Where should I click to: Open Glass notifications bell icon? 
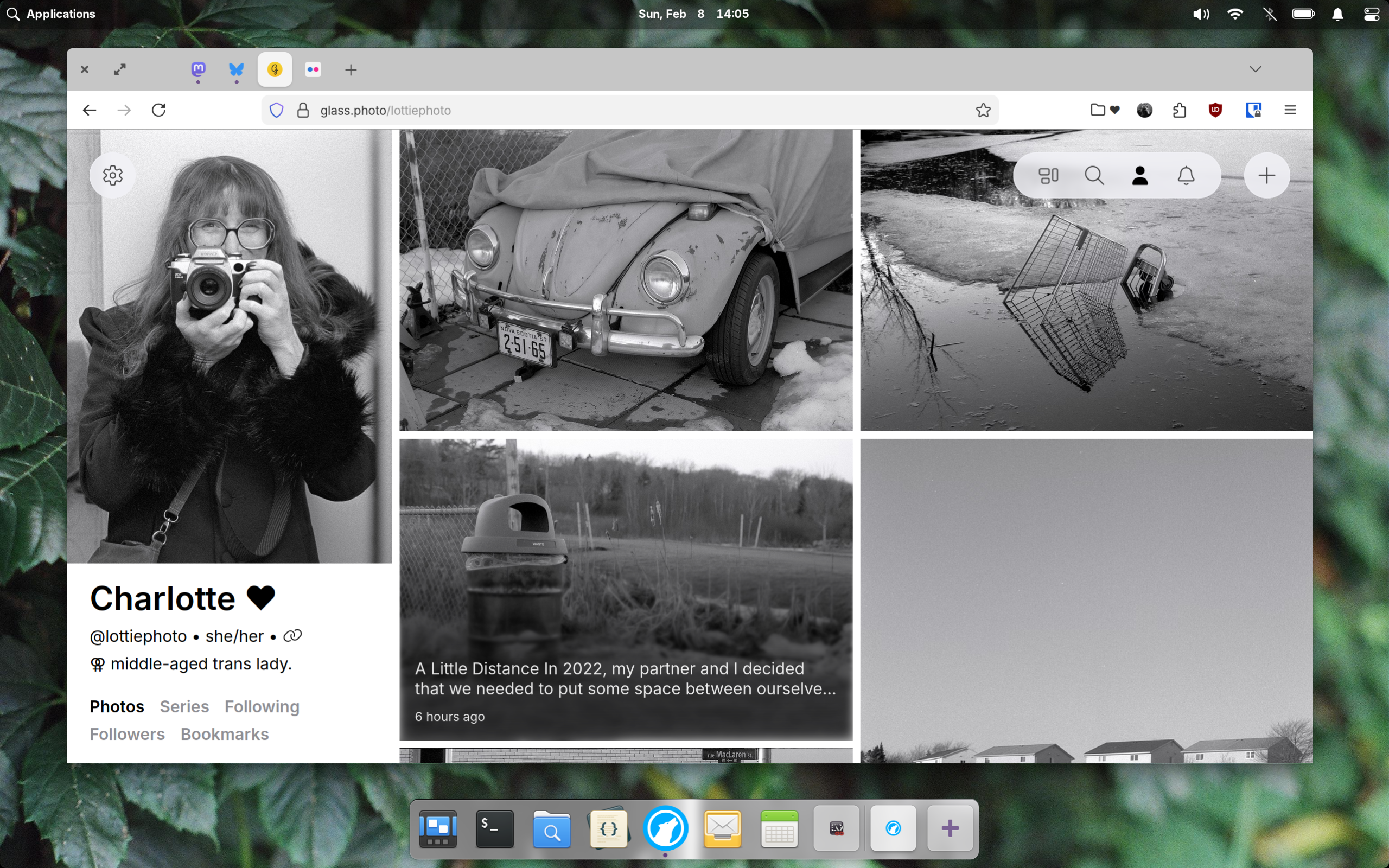[1186, 176]
